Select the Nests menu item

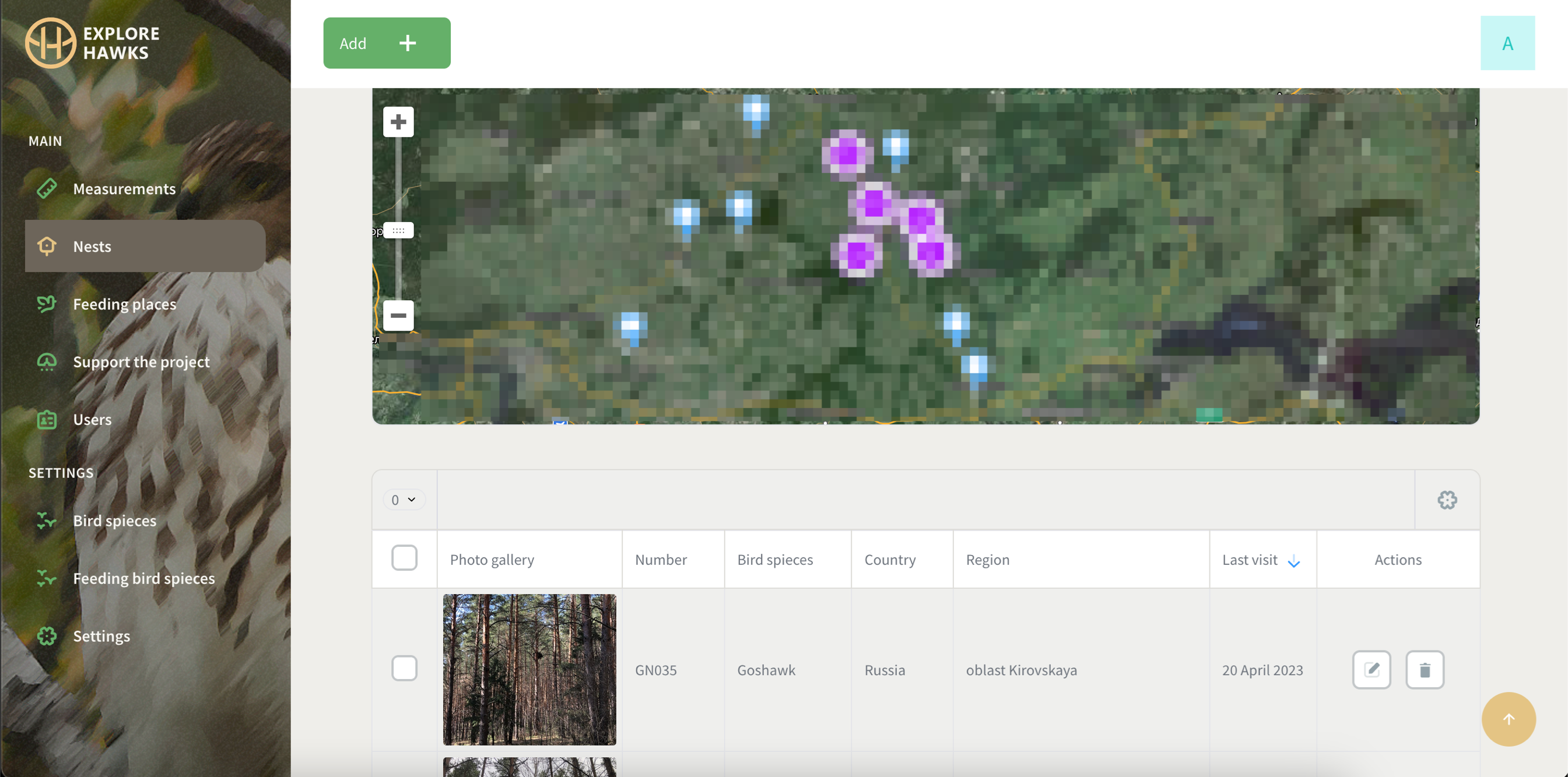145,246
